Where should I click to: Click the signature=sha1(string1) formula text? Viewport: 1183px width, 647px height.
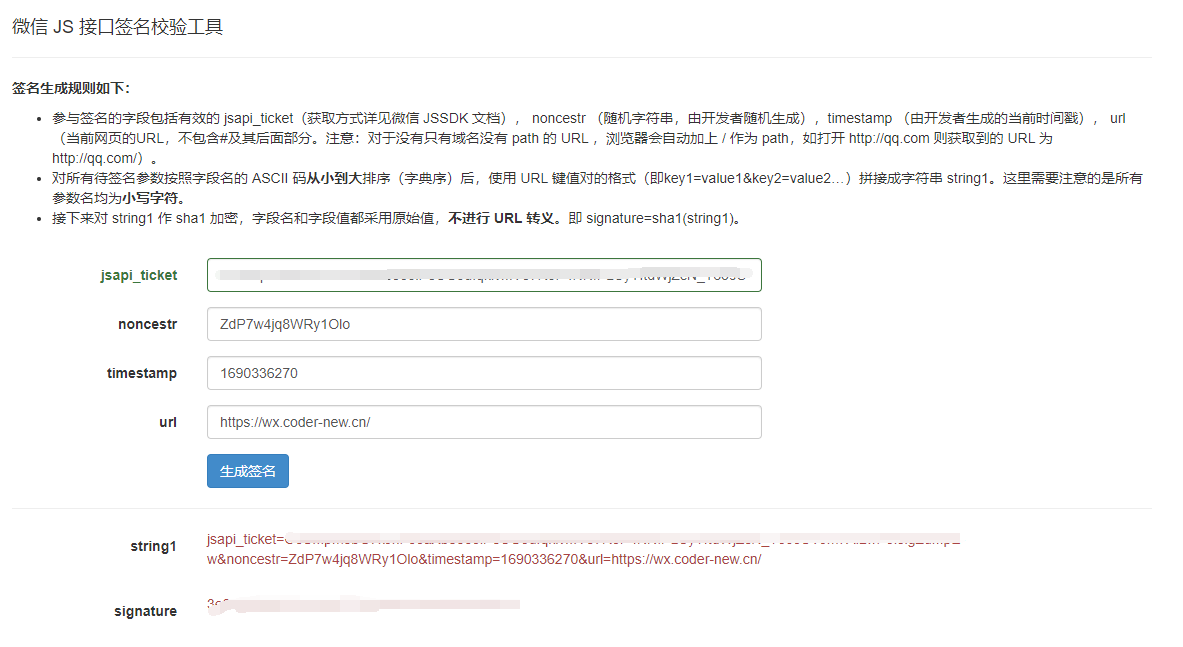coord(662,218)
